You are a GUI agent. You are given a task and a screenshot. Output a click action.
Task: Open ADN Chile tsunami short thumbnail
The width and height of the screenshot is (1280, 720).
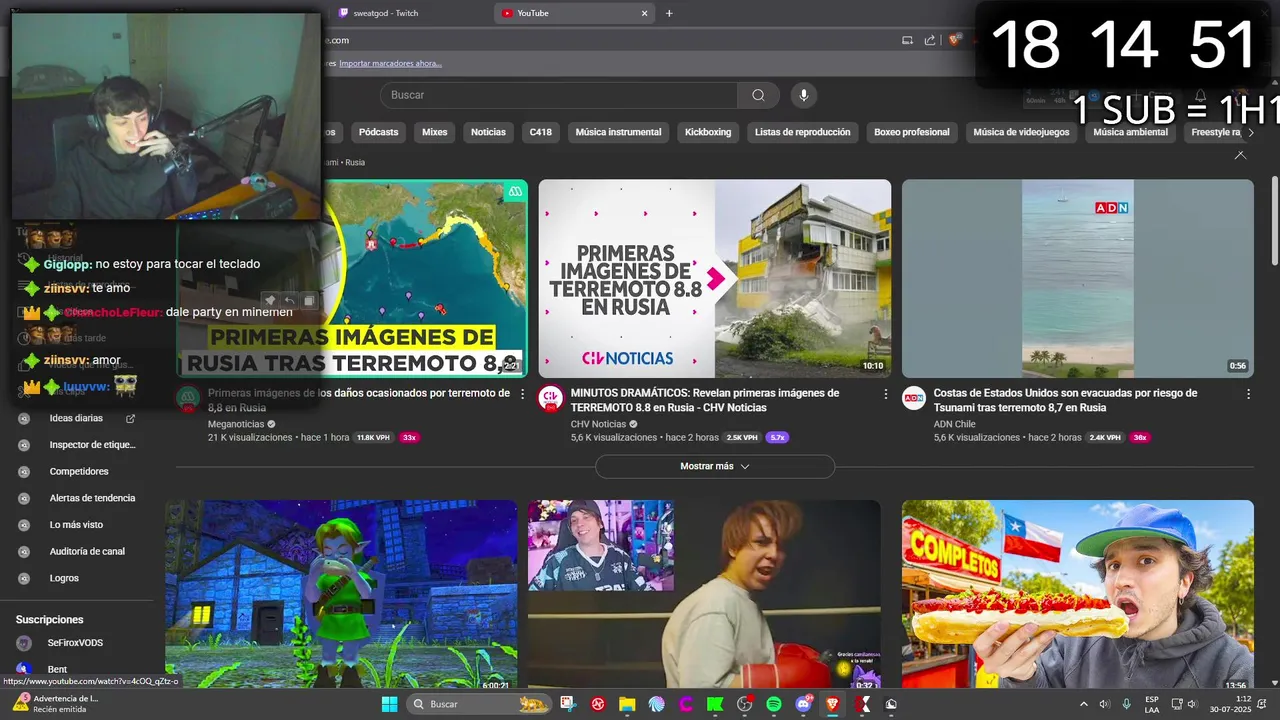[x=1078, y=278]
